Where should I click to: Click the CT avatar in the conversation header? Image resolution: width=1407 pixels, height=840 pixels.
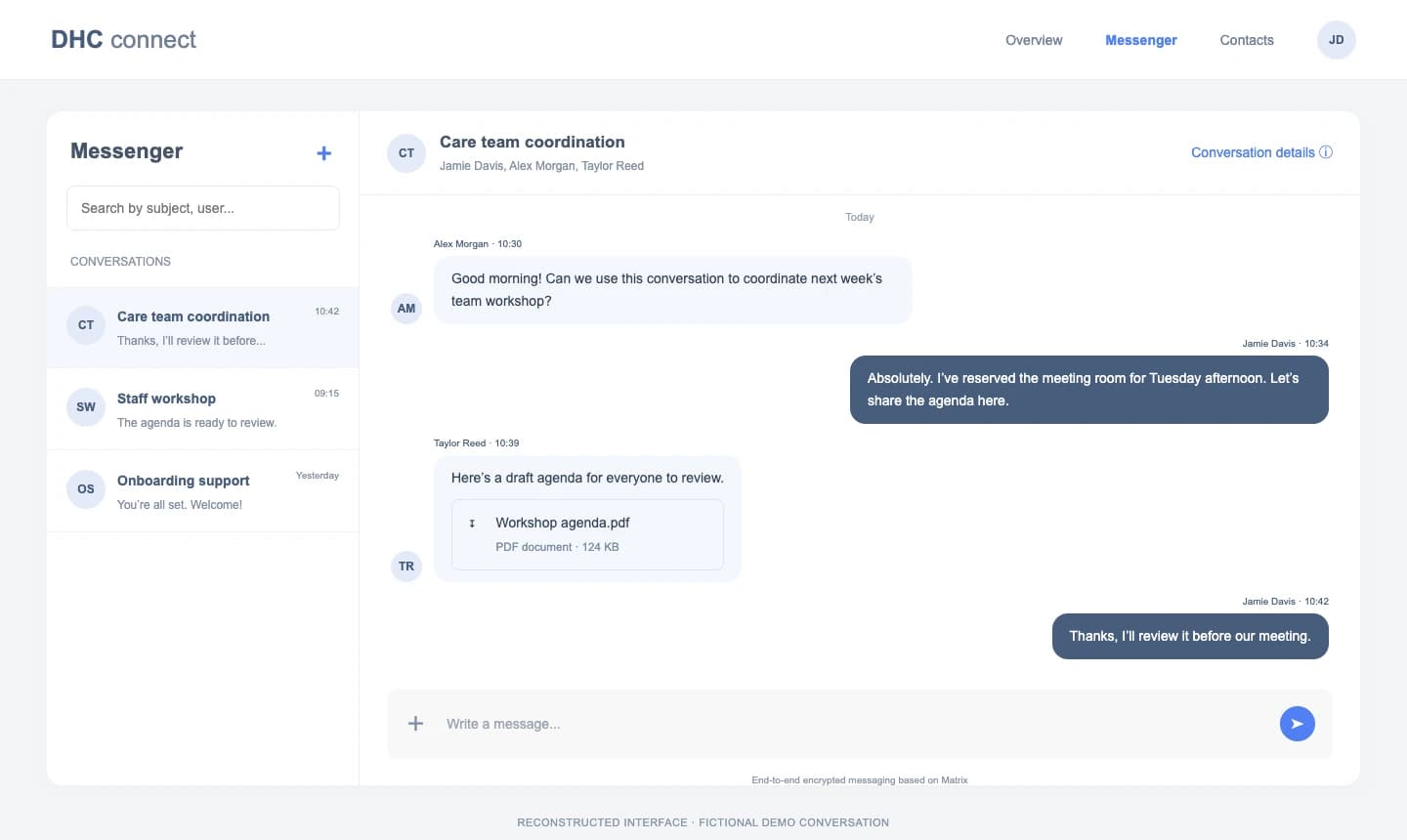click(x=406, y=153)
